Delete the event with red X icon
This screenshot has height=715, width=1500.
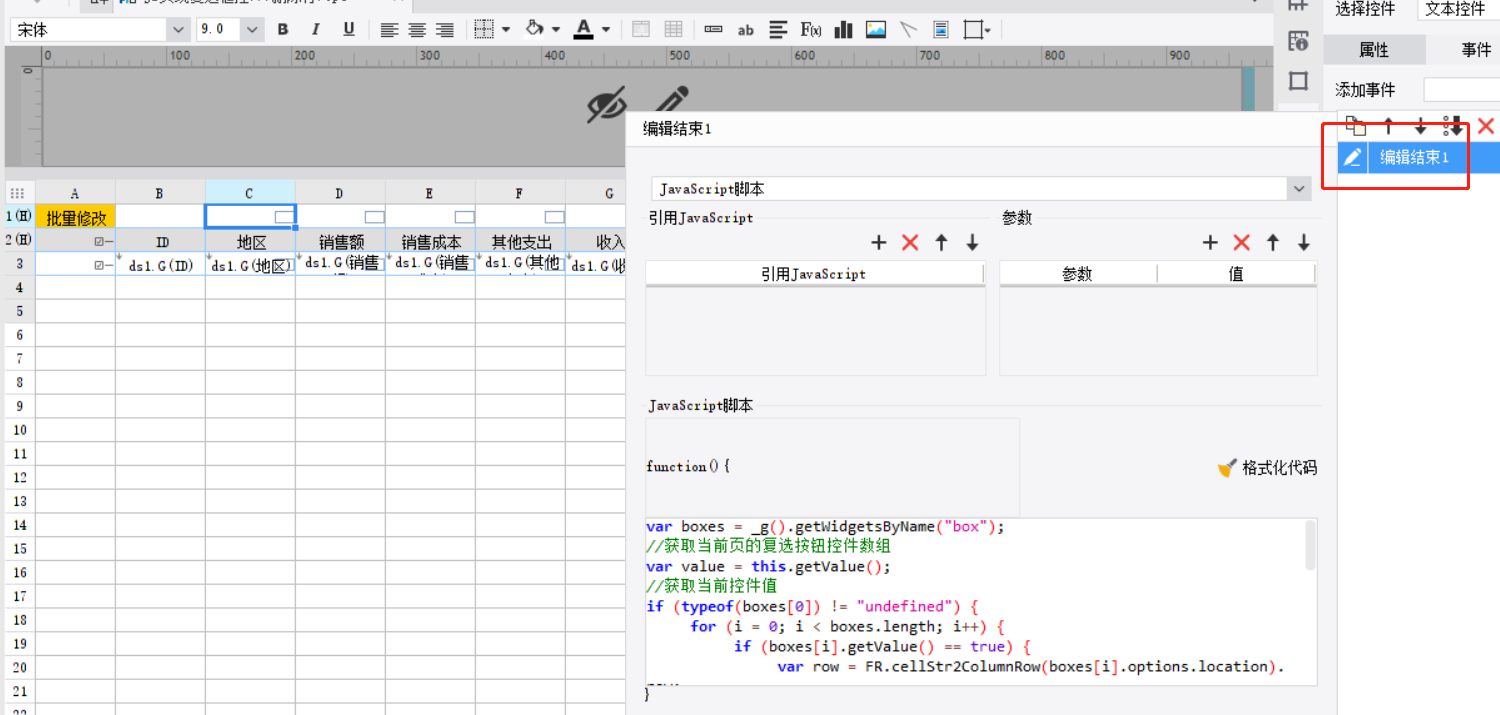click(1486, 126)
